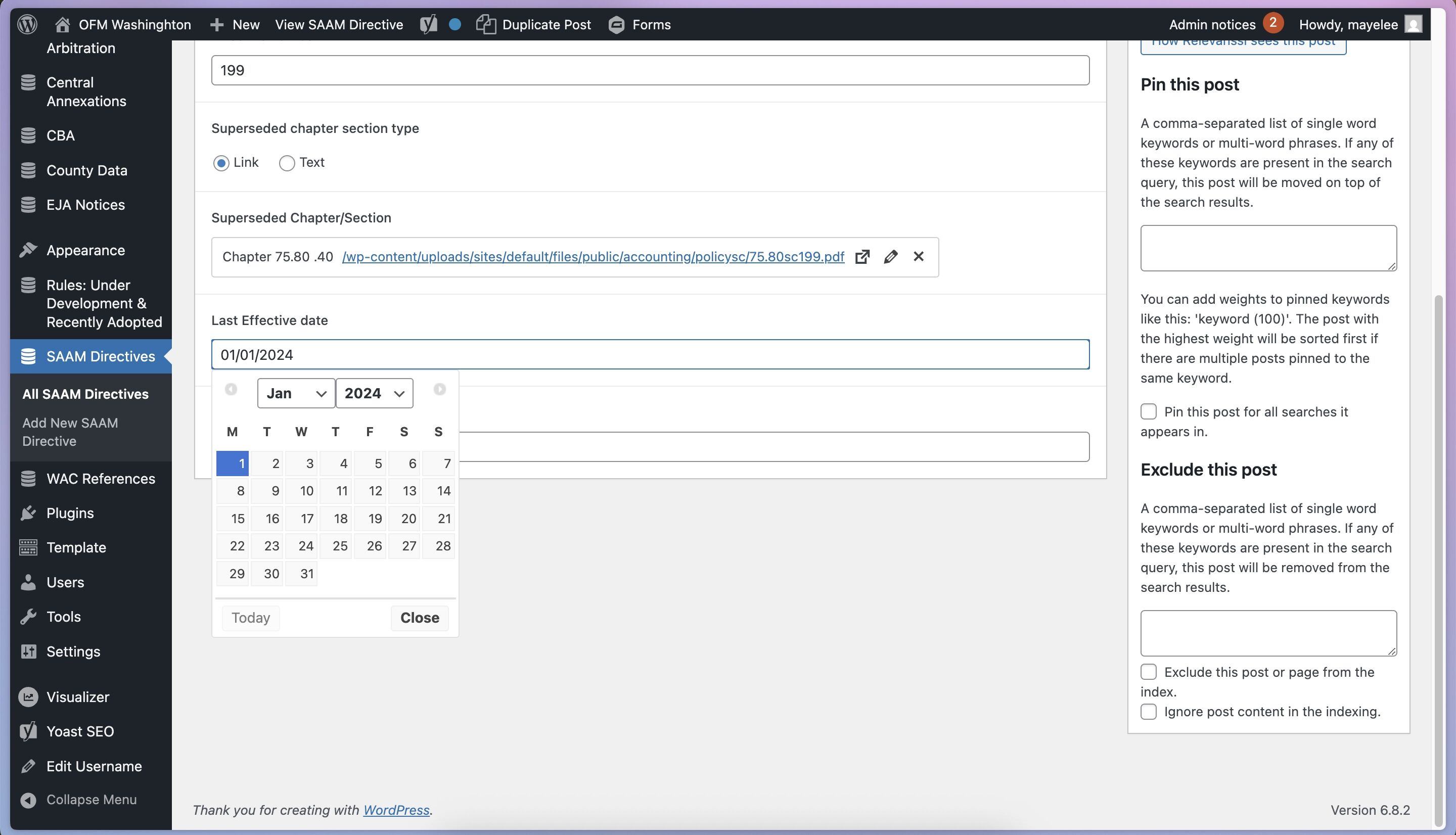Go to previous month in the datepicker

pyautogui.click(x=231, y=389)
